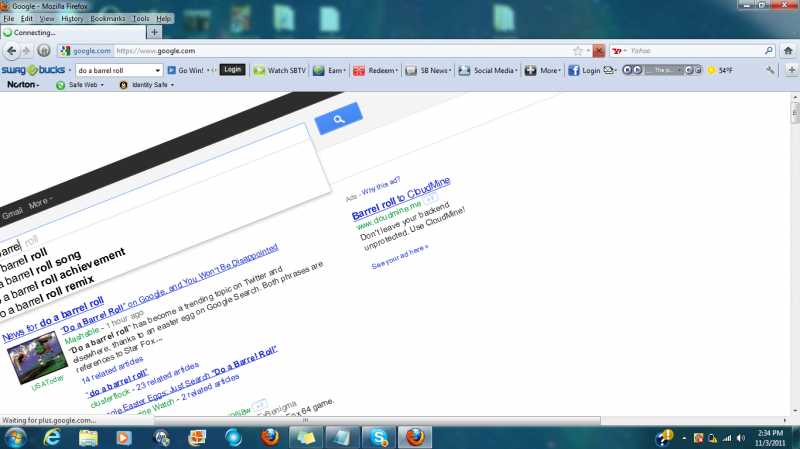Screen dimensions: 800x449
Task: Open toolbar options wrench icon
Action: tap(770, 70)
